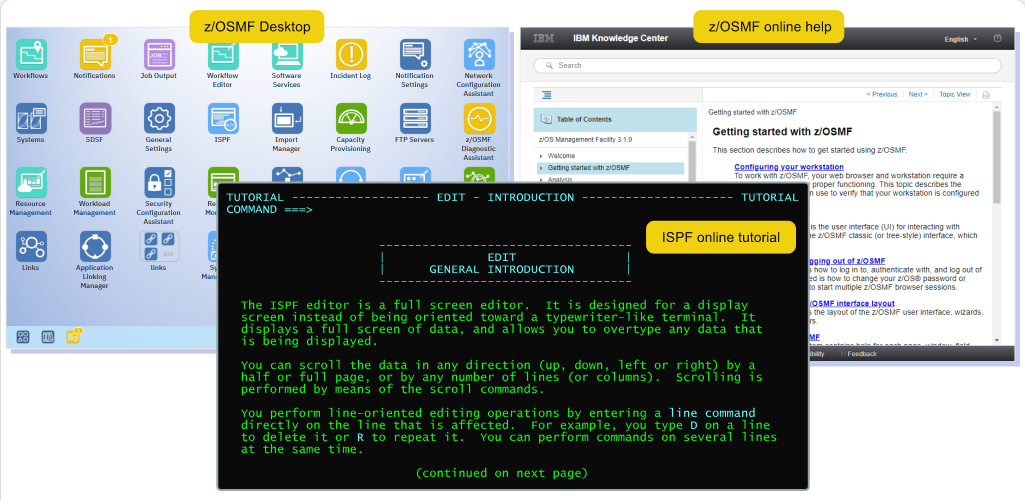The height and width of the screenshot is (500, 1025).
Task: Go to the Next help topic
Action: pos(918,95)
